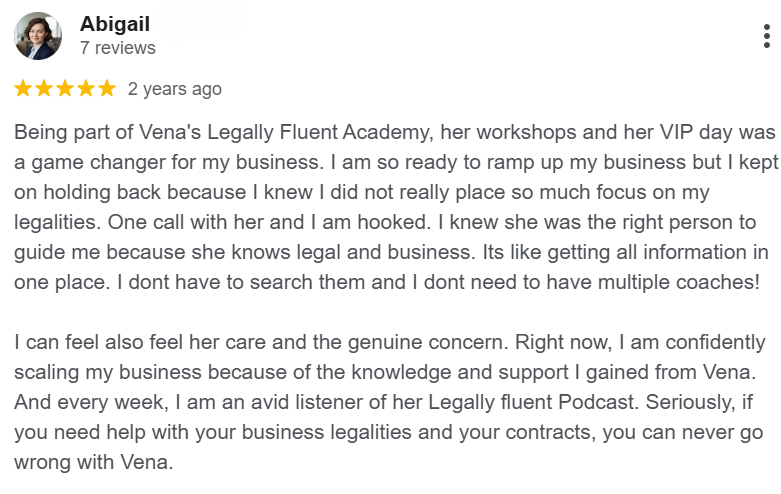
Task: Click the first gold star in the rating
Action: (23, 89)
